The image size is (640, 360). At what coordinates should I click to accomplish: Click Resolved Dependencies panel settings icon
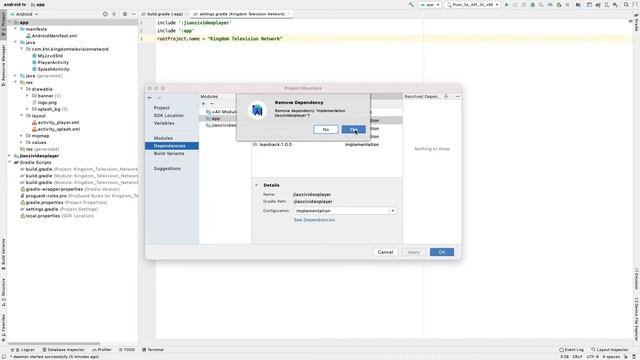446,97
